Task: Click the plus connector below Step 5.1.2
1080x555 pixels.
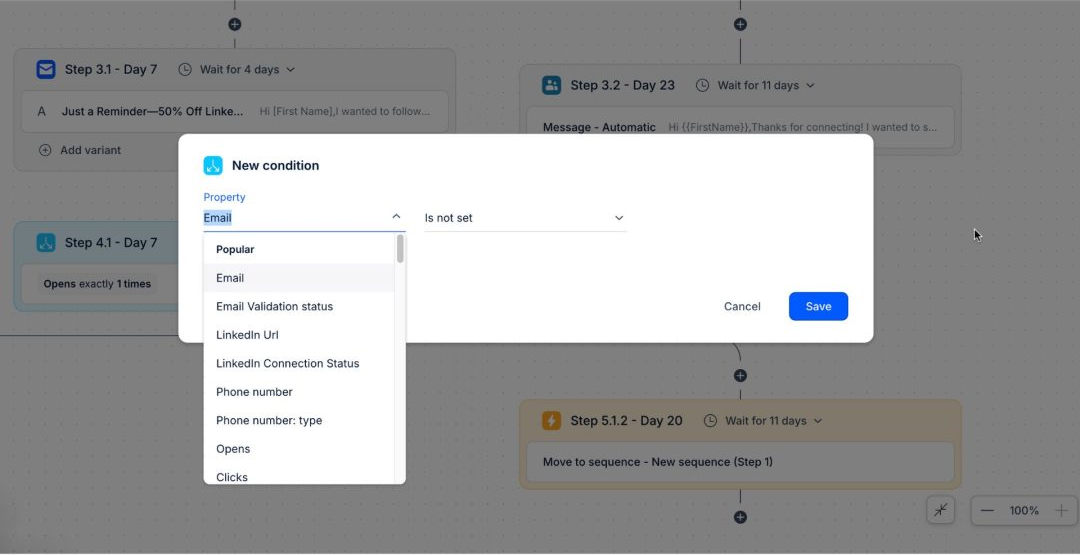Action: pos(740,517)
